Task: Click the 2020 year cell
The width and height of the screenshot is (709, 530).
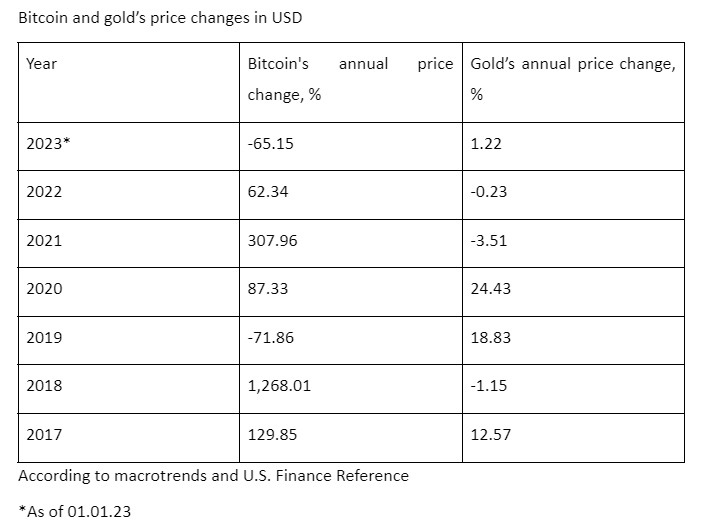Action: click(x=44, y=289)
